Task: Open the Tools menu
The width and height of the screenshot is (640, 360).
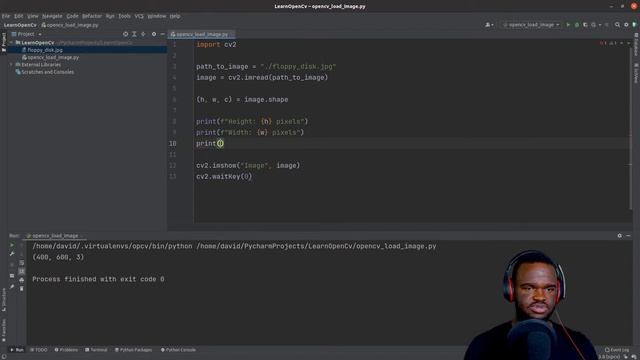Action: pyautogui.click(x=124, y=16)
